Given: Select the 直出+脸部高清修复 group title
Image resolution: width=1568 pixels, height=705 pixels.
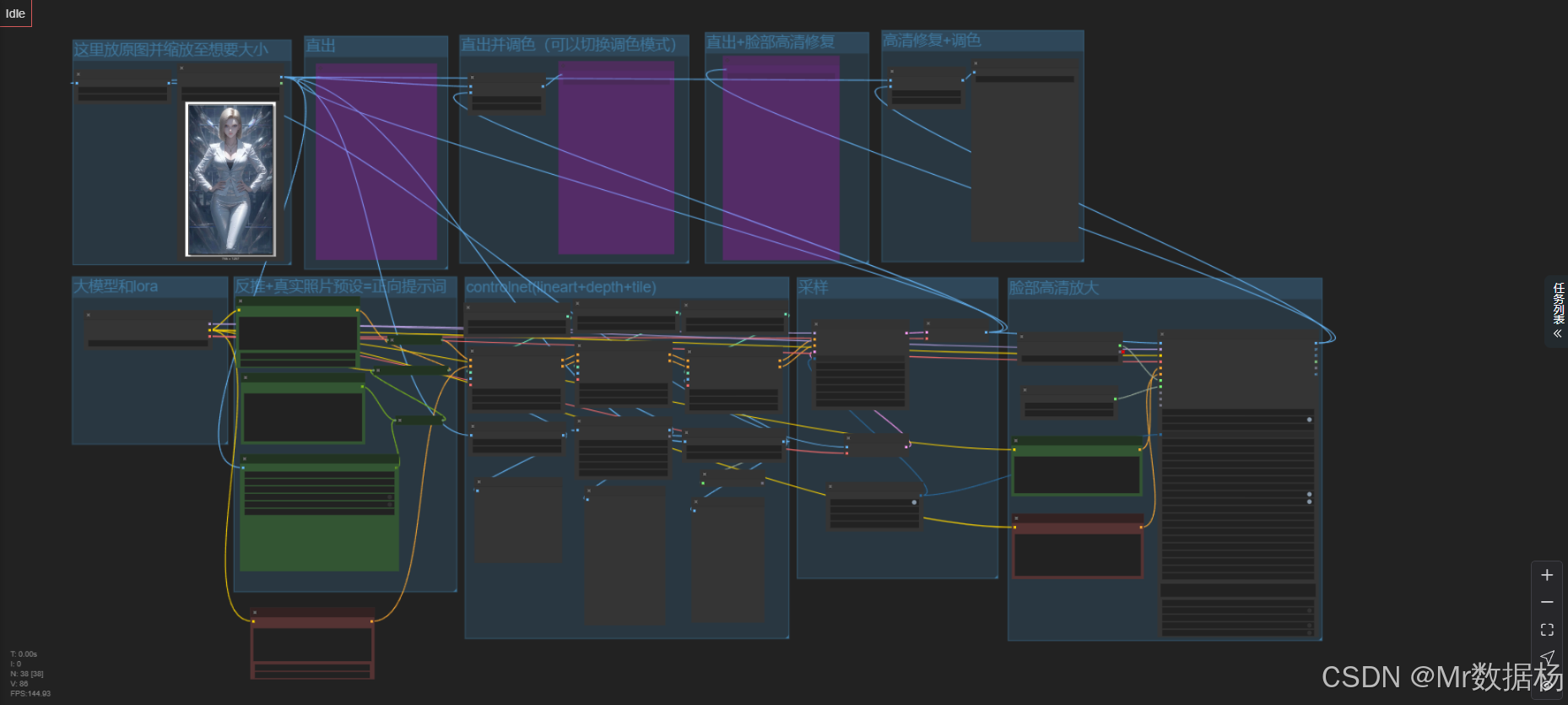Looking at the screenshot, I should [770, 42].
